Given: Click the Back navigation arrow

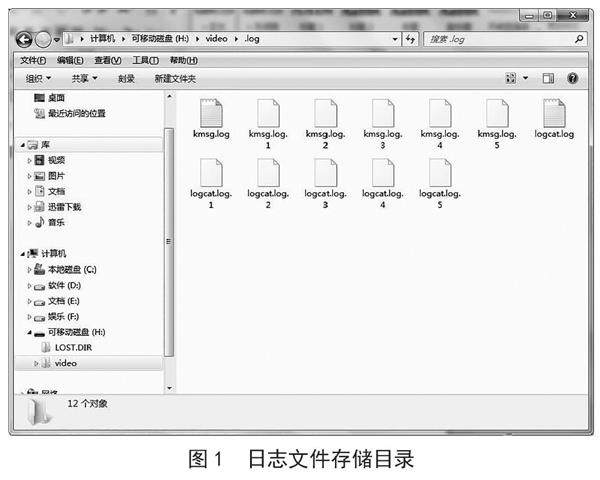Looking at the screenshot, I should point(25,39).
